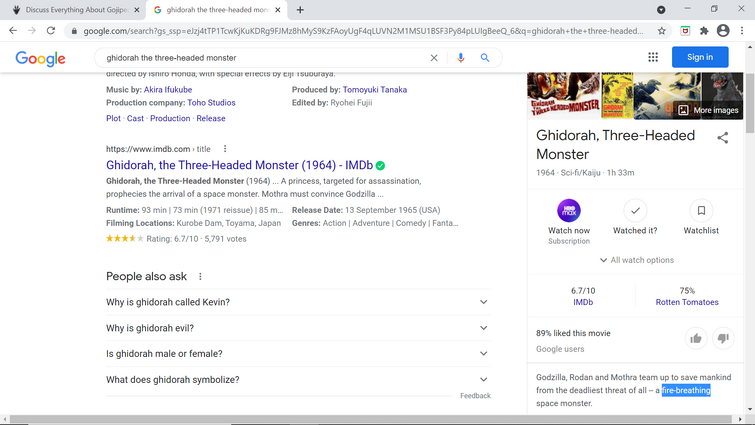
Task: Open the Chrome profile avatar menu
Action: coord(723,31)
